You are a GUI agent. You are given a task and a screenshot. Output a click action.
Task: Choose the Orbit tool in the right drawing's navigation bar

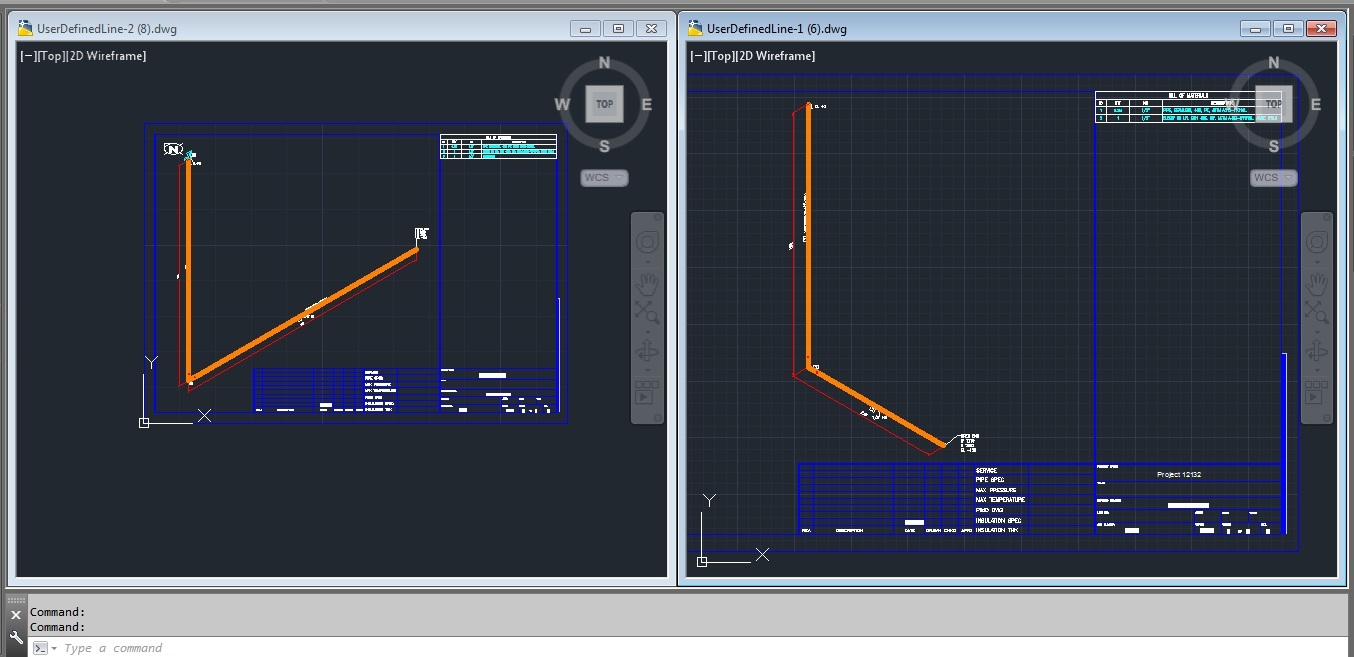click(1317, 351)
